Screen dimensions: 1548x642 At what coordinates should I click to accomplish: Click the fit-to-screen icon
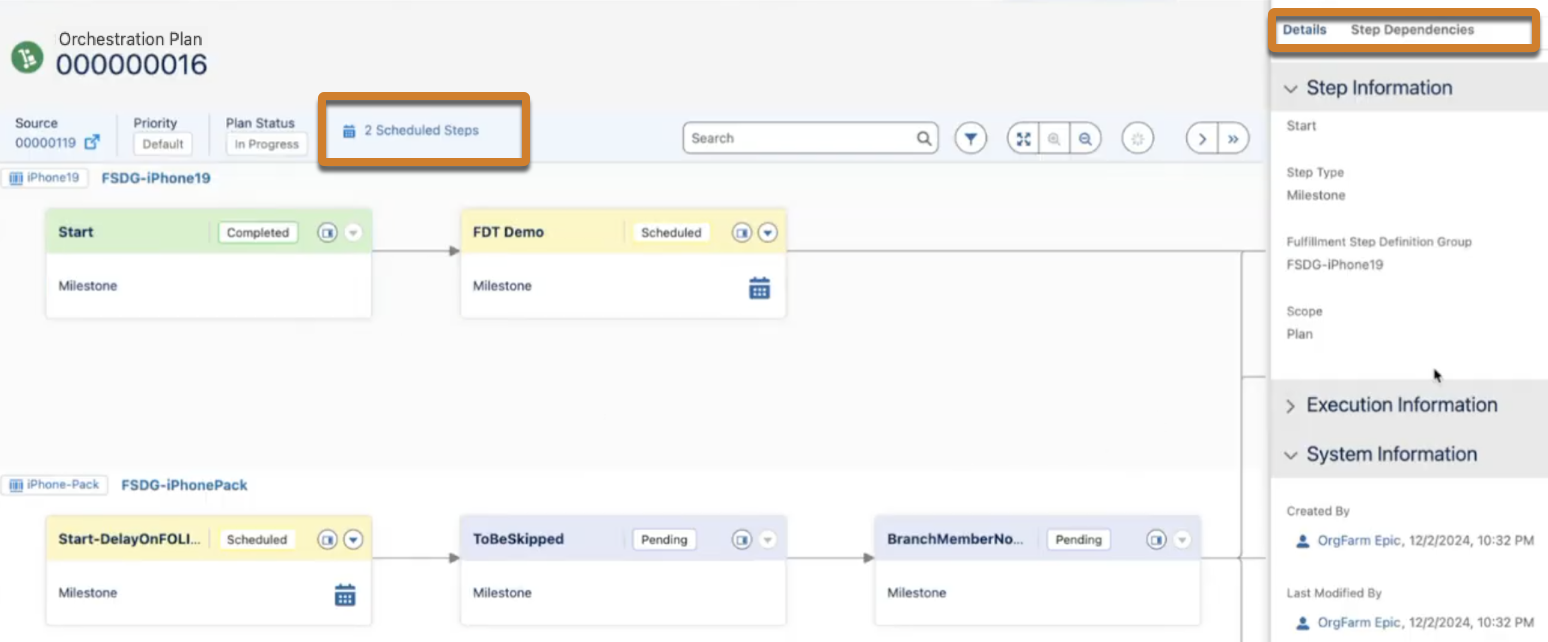click(1023, 138)
